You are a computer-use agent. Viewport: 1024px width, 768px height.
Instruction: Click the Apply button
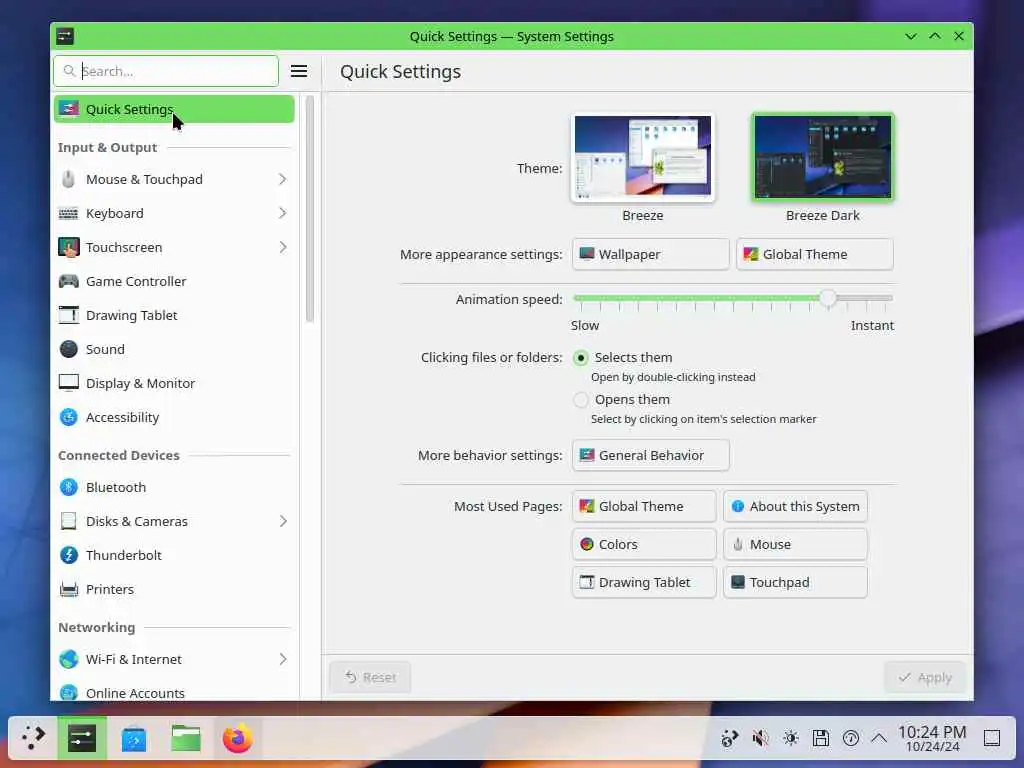point(925,677)
